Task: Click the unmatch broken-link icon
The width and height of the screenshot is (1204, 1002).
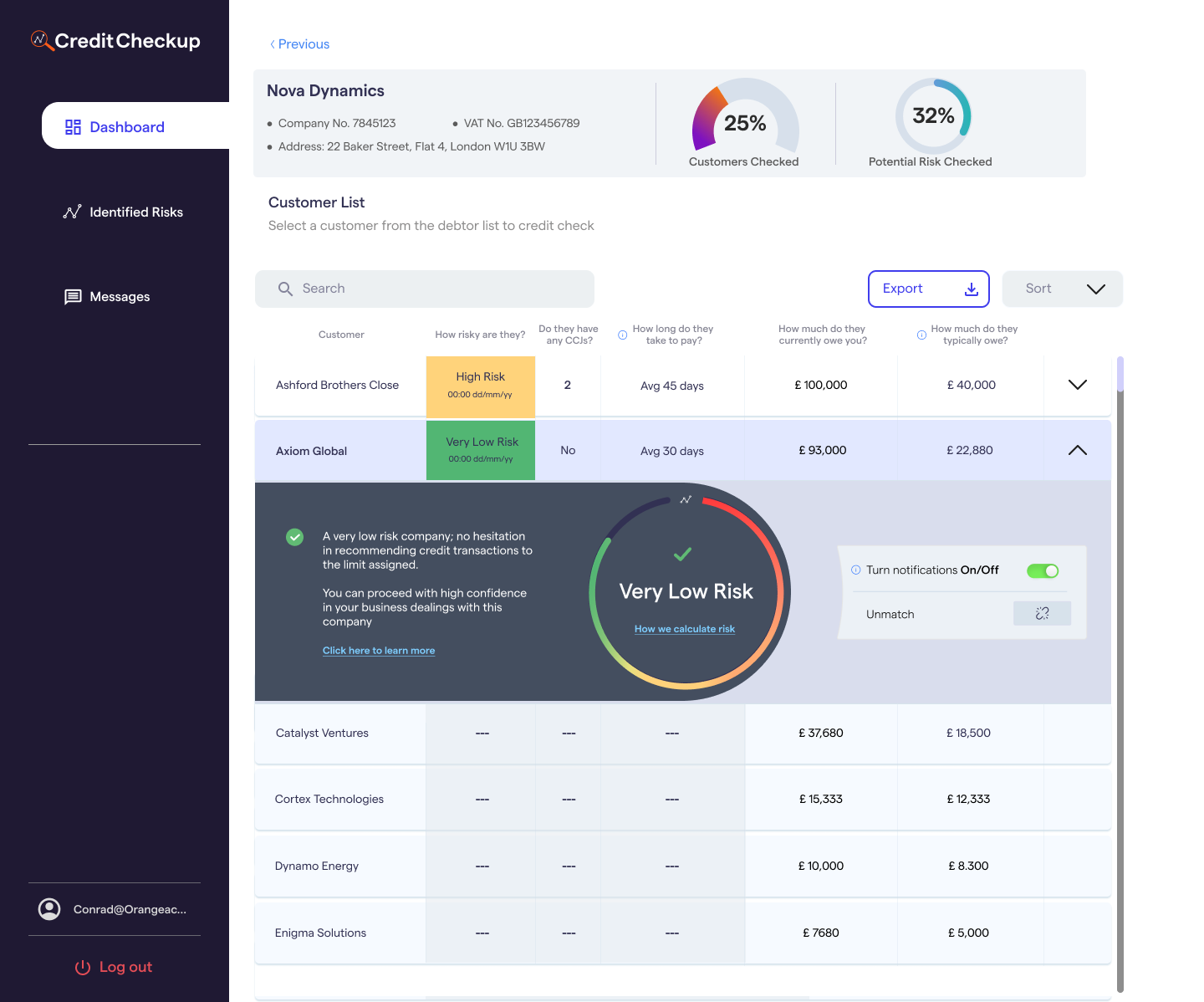Action: [1042, 613]
